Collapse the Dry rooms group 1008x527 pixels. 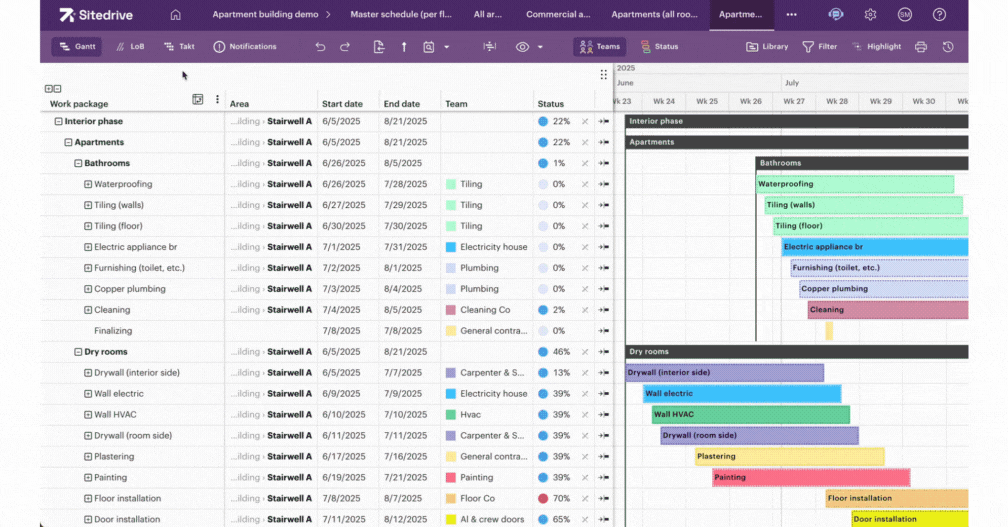pyautogui.click(x=77, y=352)
